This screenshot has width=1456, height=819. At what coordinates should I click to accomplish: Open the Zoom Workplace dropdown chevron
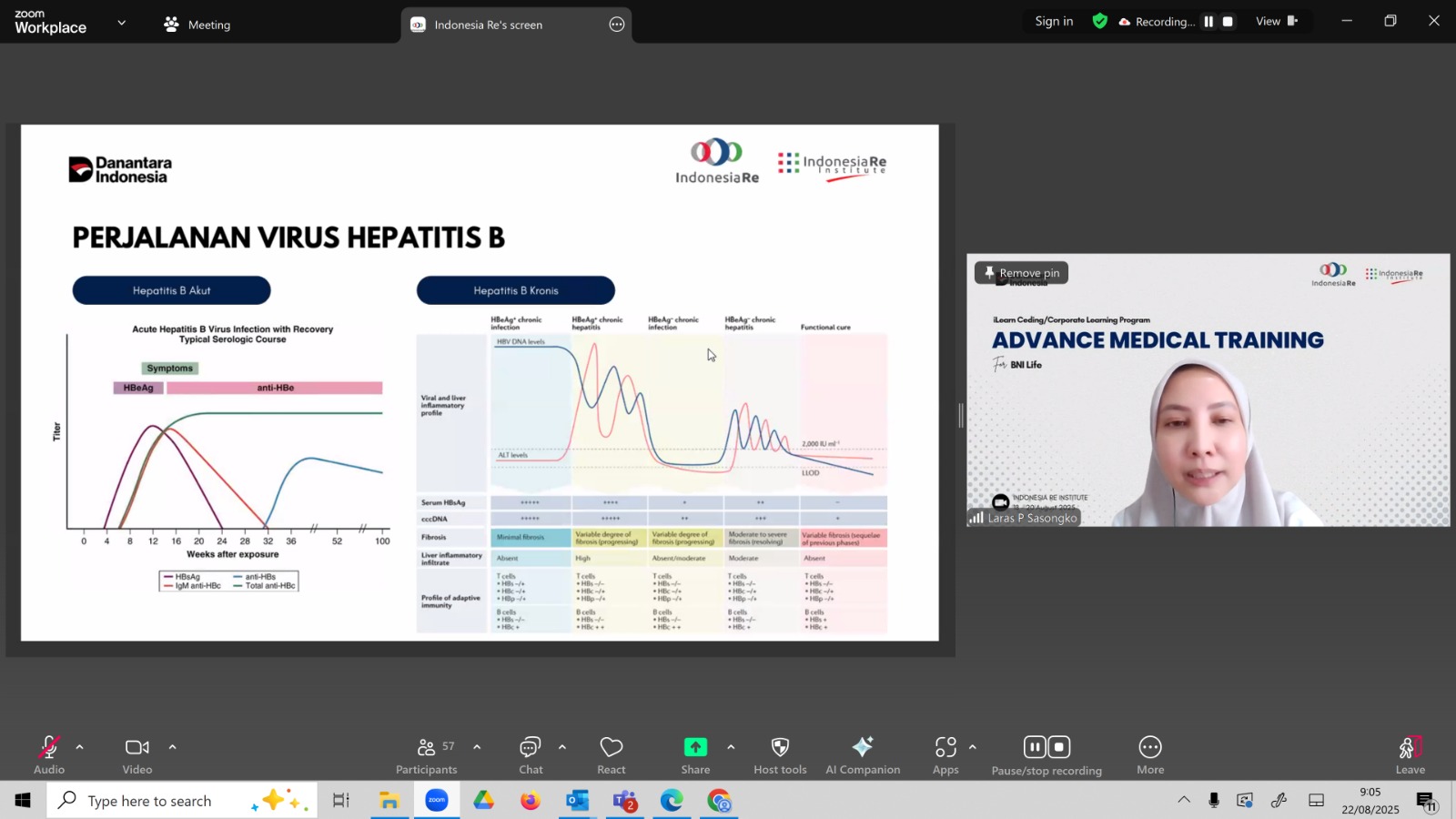[x=122, y=23]
